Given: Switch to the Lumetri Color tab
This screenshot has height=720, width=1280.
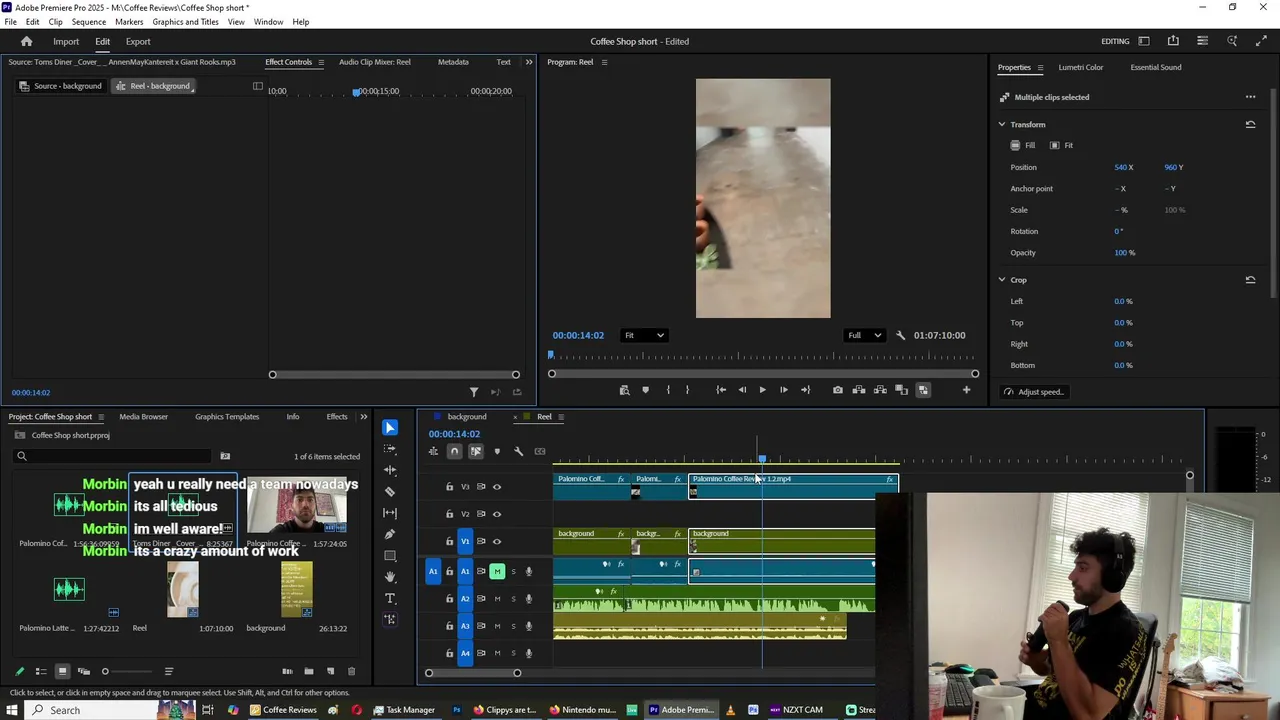Looking at the screenshot, I should point(1081,67).
